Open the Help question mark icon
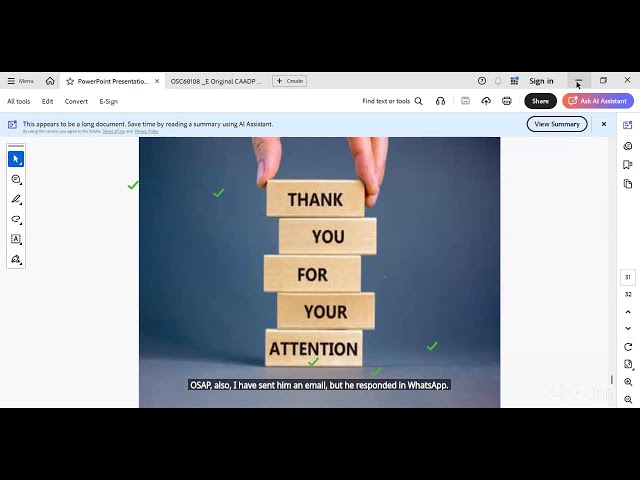The width and height of the screenshot is (640, 480). [x=482, y=81]
